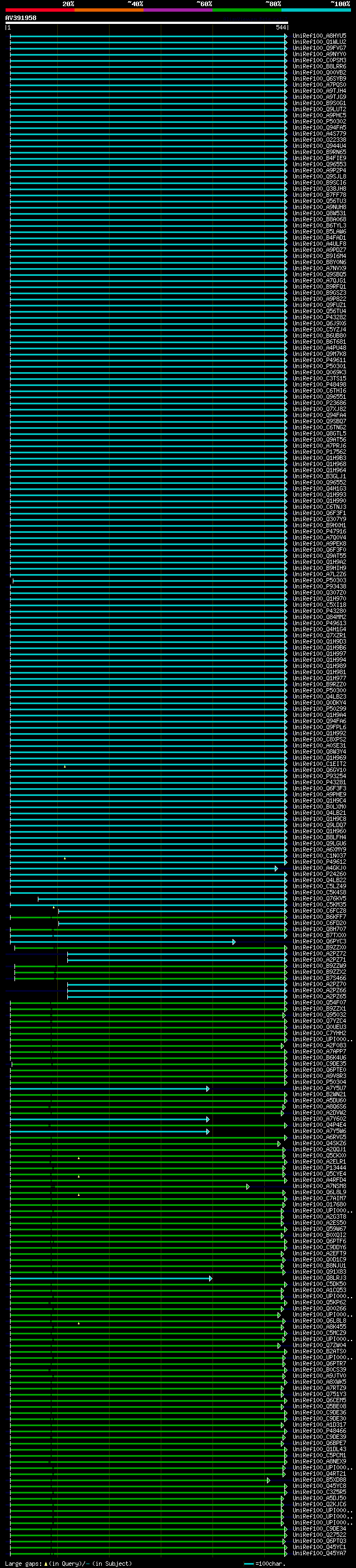356x1568 pixels.
Task: Select the UniRef100_C1EIT2 label
Action: click(x=319, y=764)
